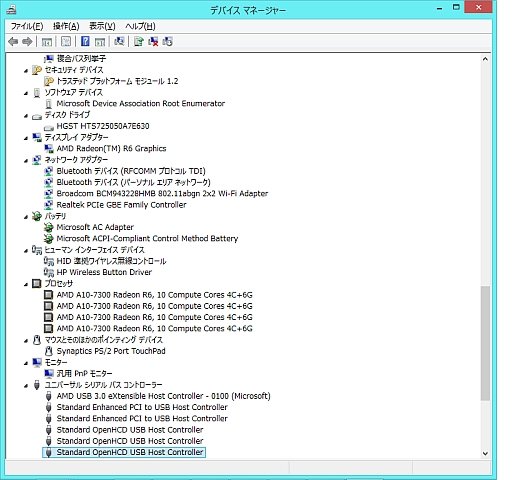Collapse the プロセッサ category
This screenshot has width=512, height=480.
(26, 284)
